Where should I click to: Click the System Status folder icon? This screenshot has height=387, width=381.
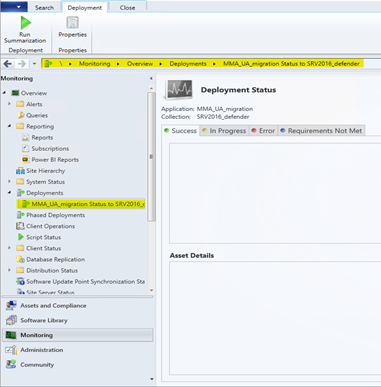pyautogui.click(x=20, y=182)
